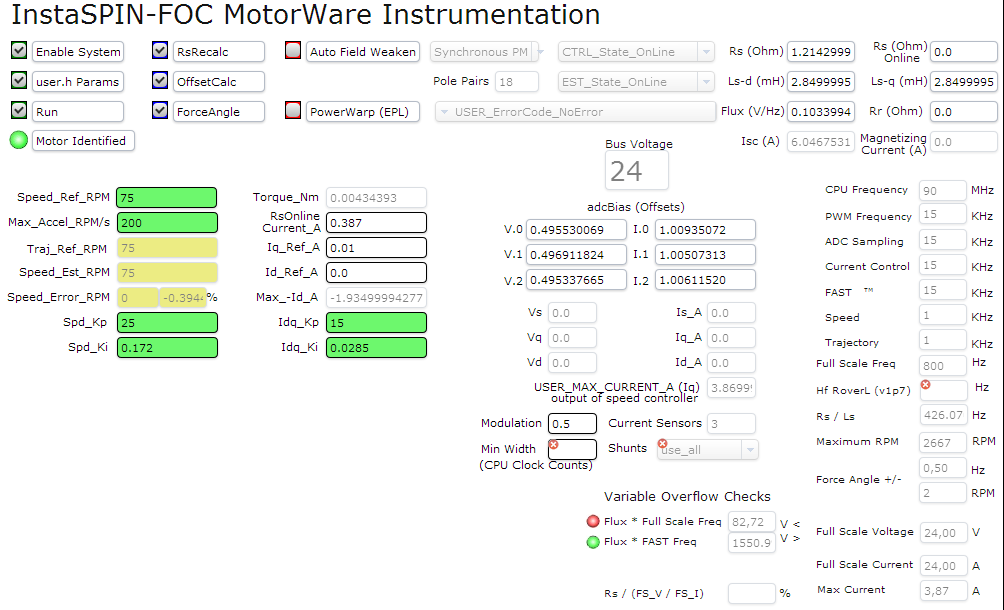1004x610 pixels.
Task: Toggle the ForceAngle checkbox
Action: pos(160,110)
